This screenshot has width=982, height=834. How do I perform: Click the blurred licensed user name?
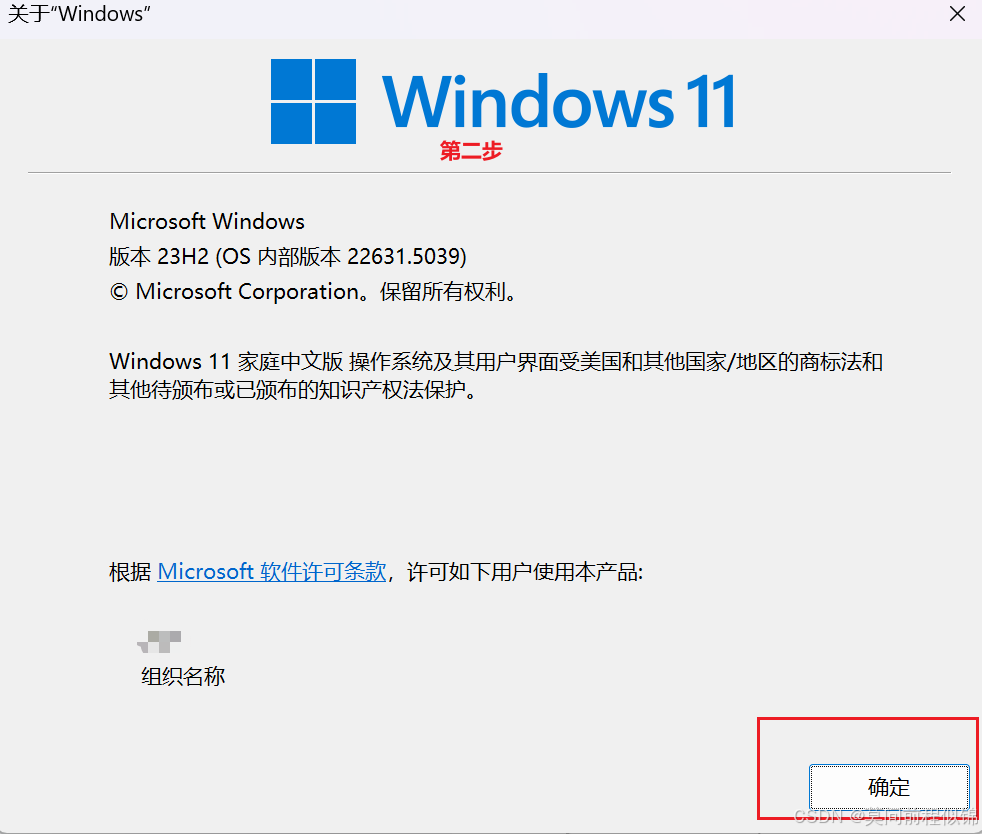(x=159, y=641)
